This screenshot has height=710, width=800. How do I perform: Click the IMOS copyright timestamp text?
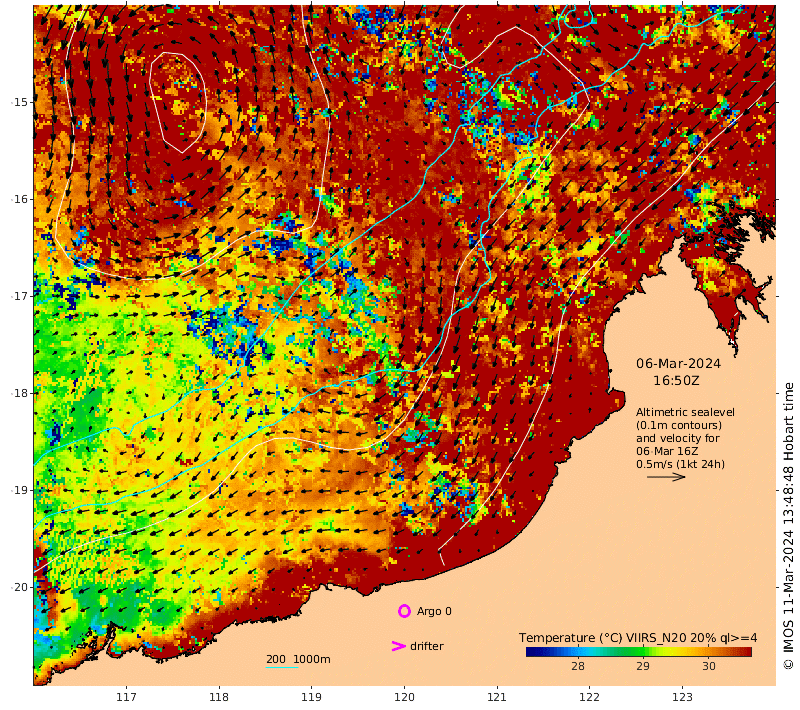[x=788, y=525]
